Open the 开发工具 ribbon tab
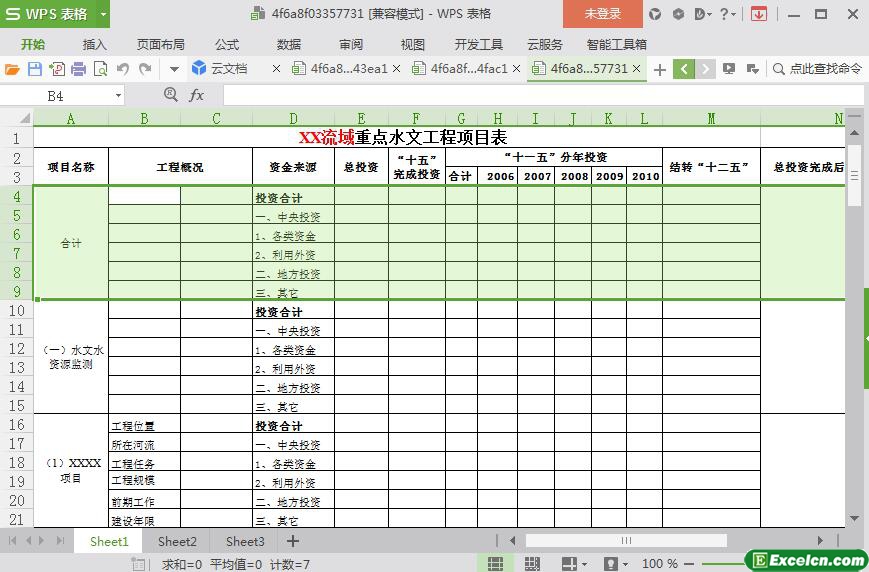869x572 pixels. pos(478,44)
